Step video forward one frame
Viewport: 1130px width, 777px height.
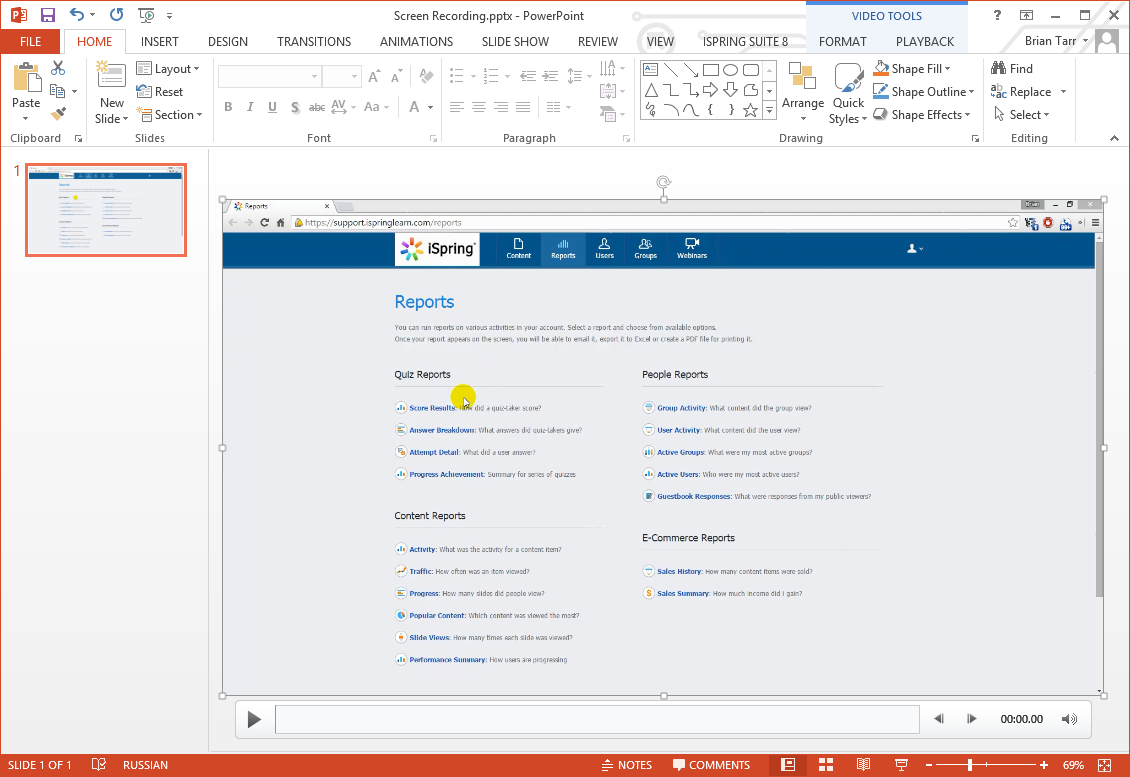[x=971, y=719]
